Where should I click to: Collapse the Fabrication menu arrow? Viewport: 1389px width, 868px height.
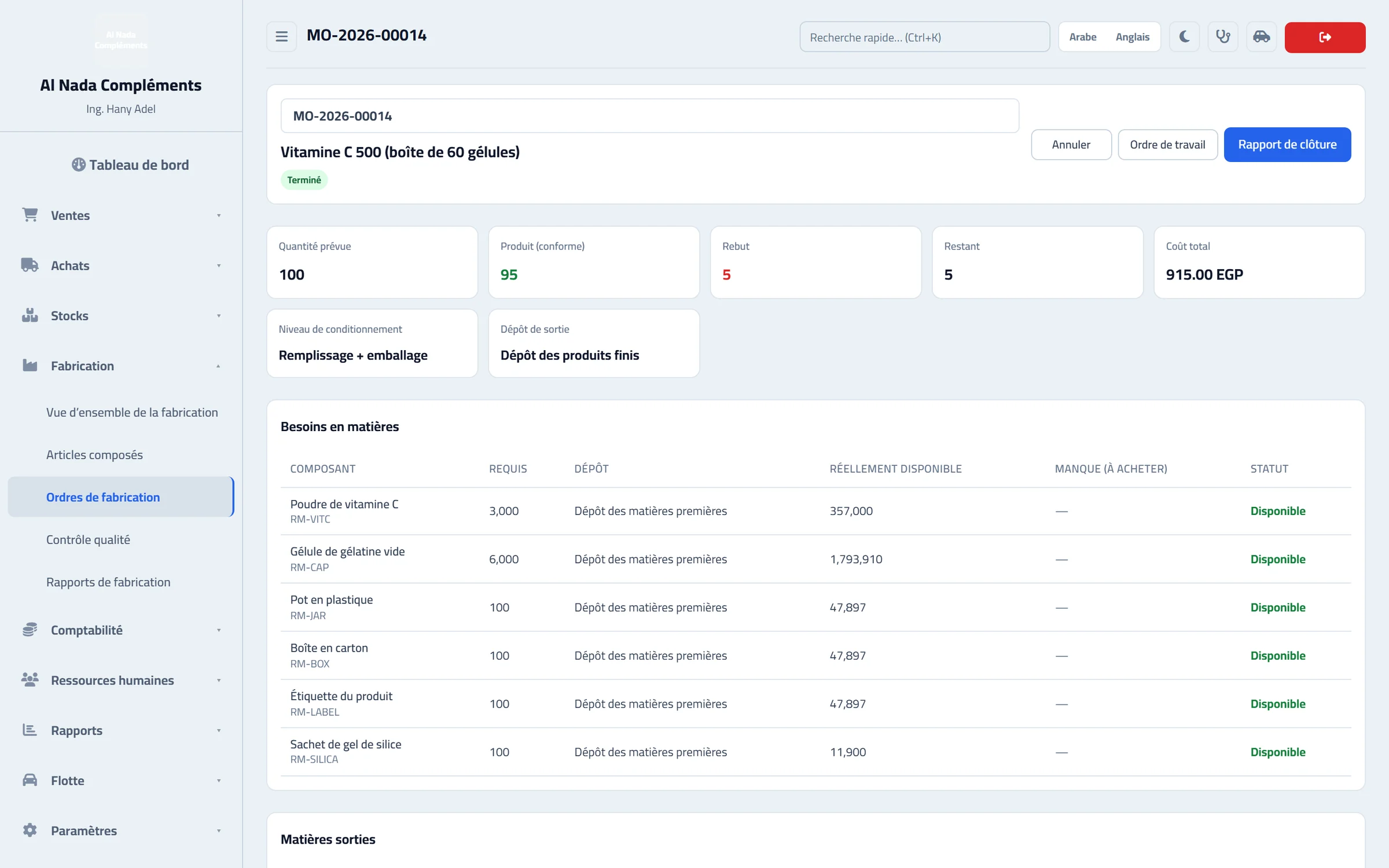click(x=219, y=366)
